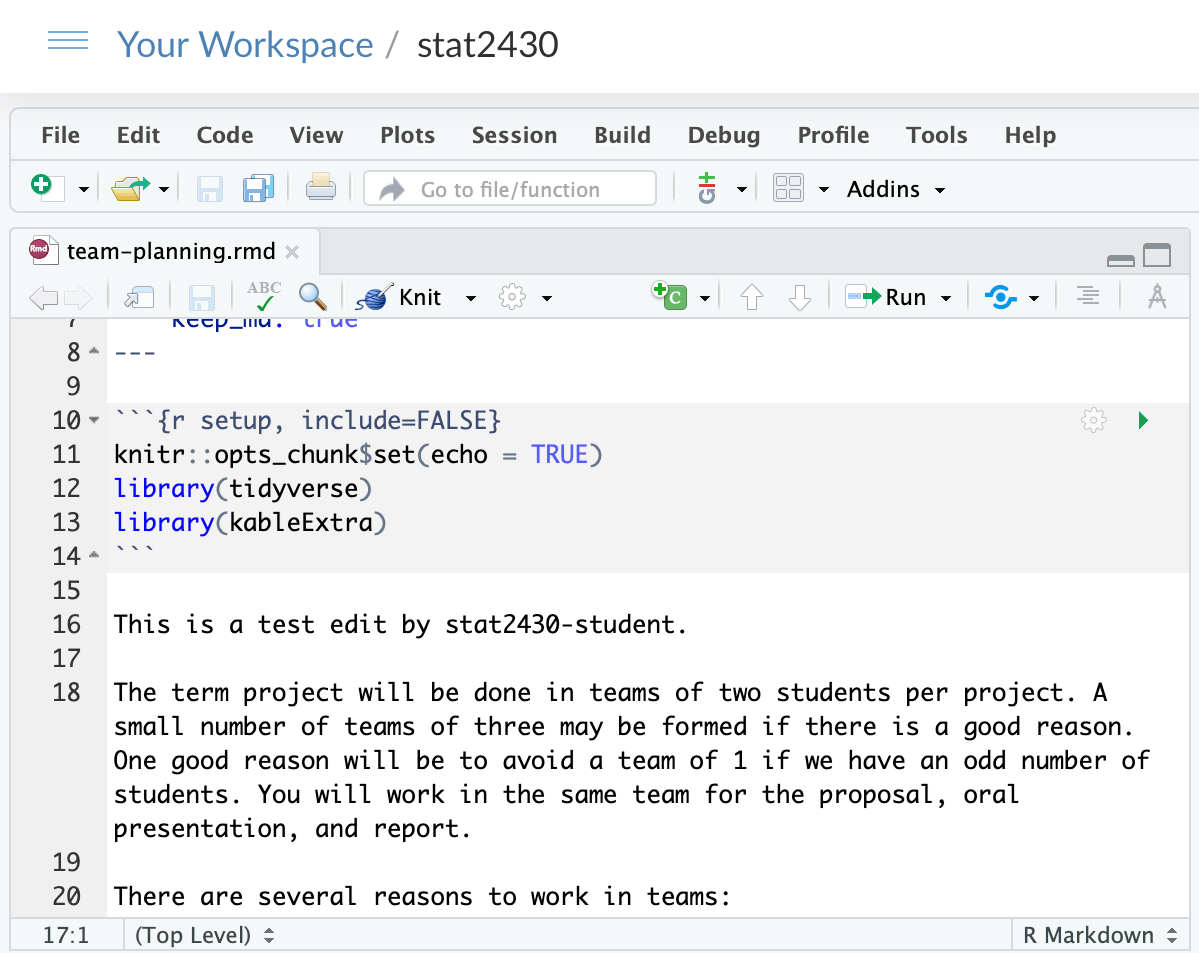
Task: Open the Tools menu
Action: tap(937, 135)
